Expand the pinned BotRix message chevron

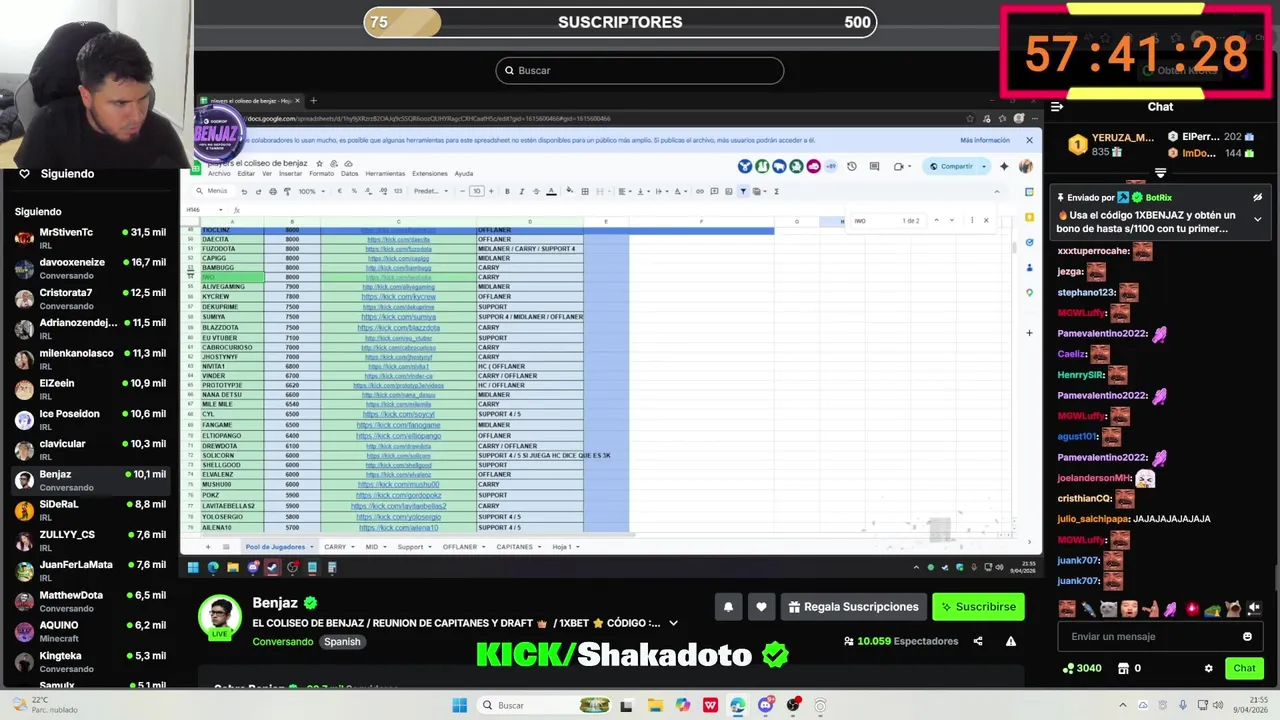pos(1257,219)
